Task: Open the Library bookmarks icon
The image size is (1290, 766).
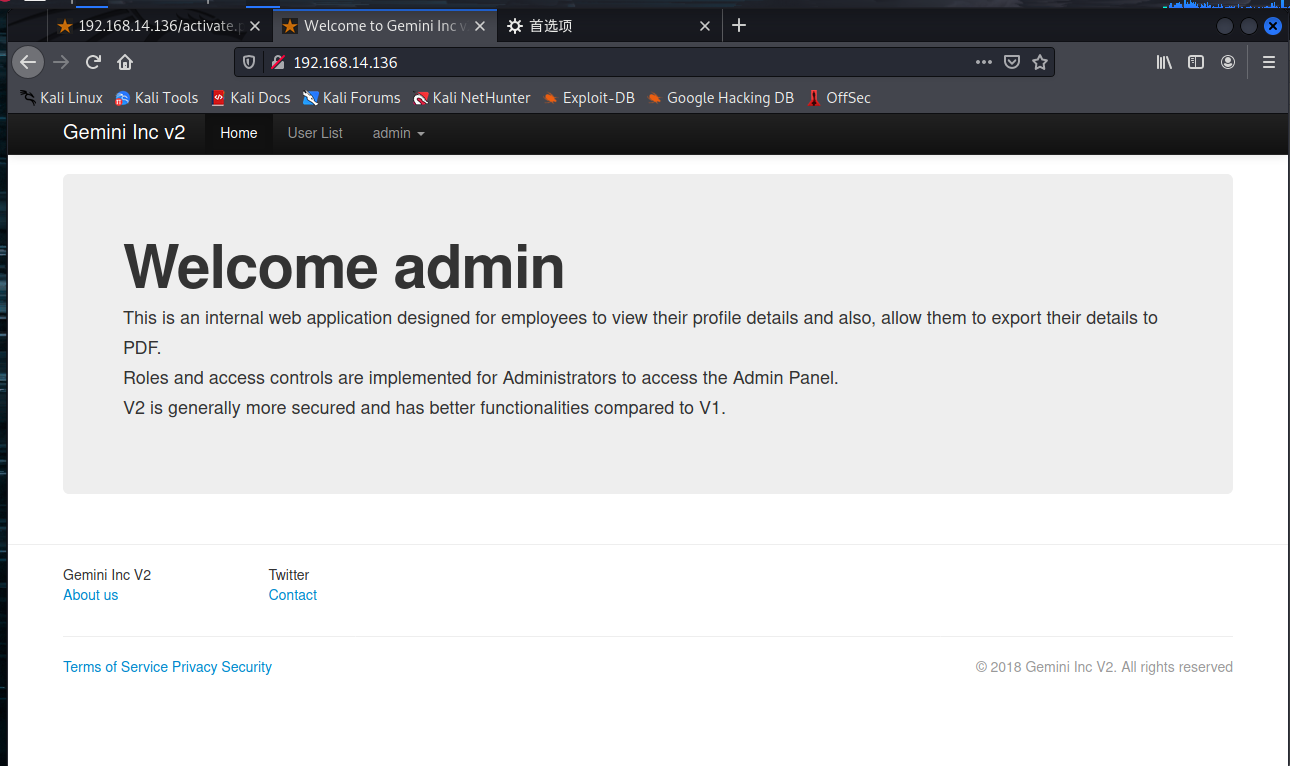Action: click(1164, 62)
